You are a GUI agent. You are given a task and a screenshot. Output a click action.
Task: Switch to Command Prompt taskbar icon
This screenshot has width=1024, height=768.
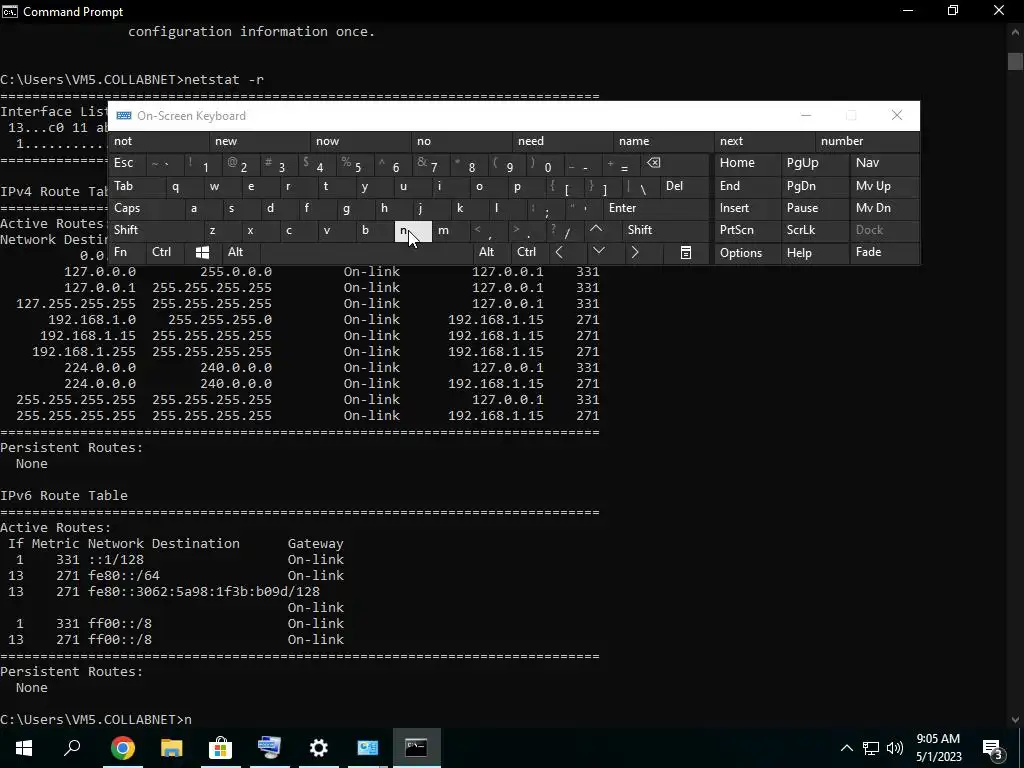coord(417,747)
